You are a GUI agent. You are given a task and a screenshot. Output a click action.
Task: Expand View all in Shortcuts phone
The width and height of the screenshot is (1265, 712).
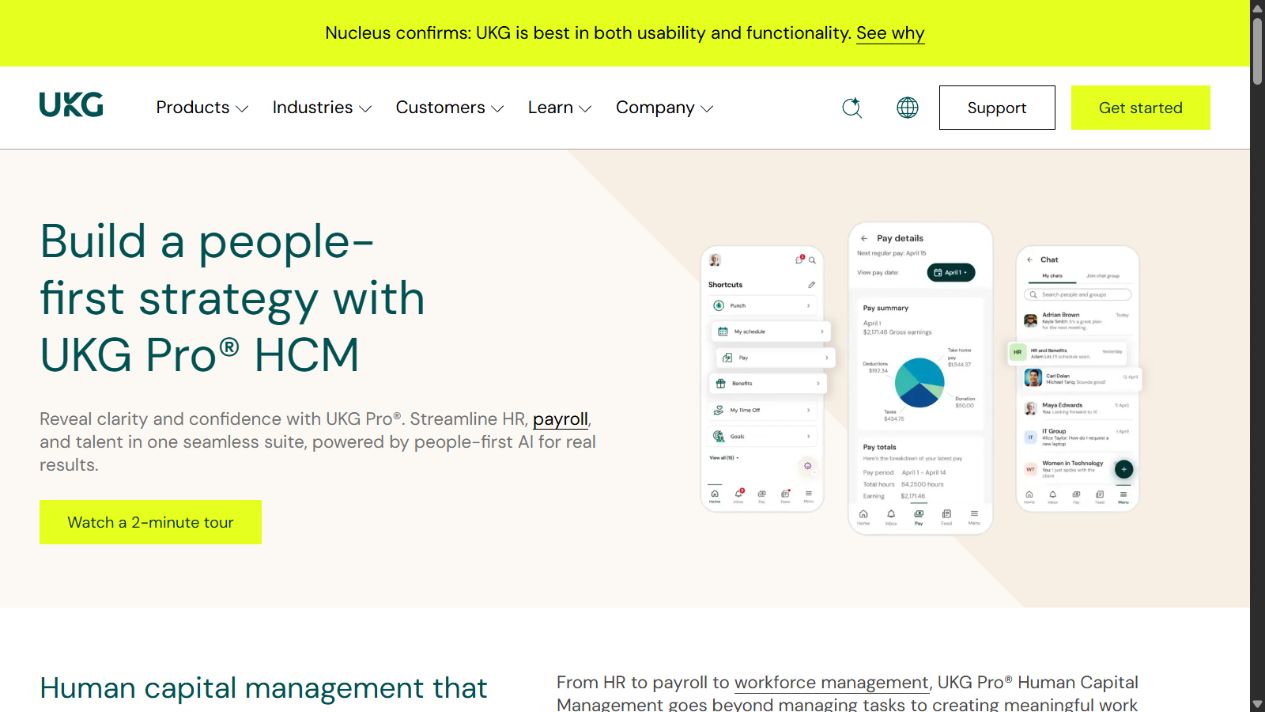(x=724, y=457)
